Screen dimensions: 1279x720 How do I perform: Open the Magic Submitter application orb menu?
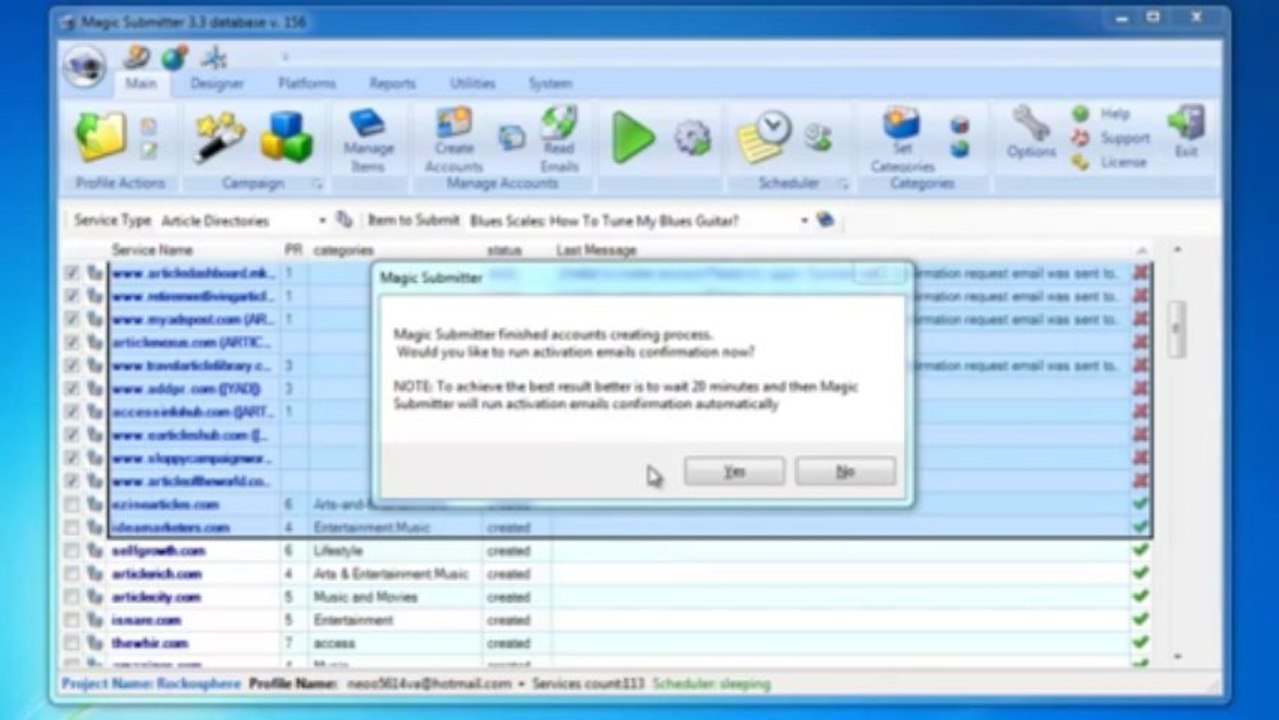(x=84, y=68)
